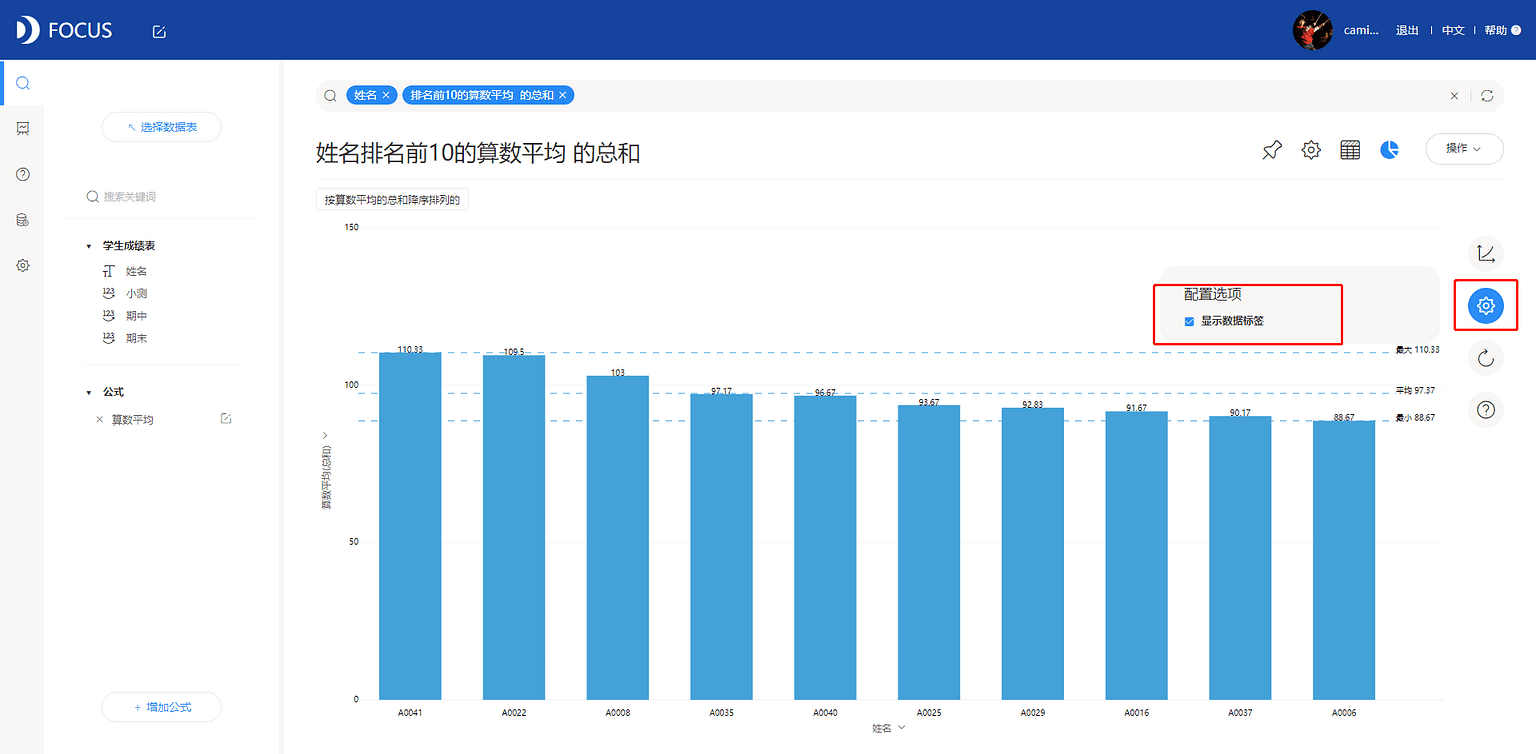Uncheck 显示数据标签 checkbox

click(1189, 321)
